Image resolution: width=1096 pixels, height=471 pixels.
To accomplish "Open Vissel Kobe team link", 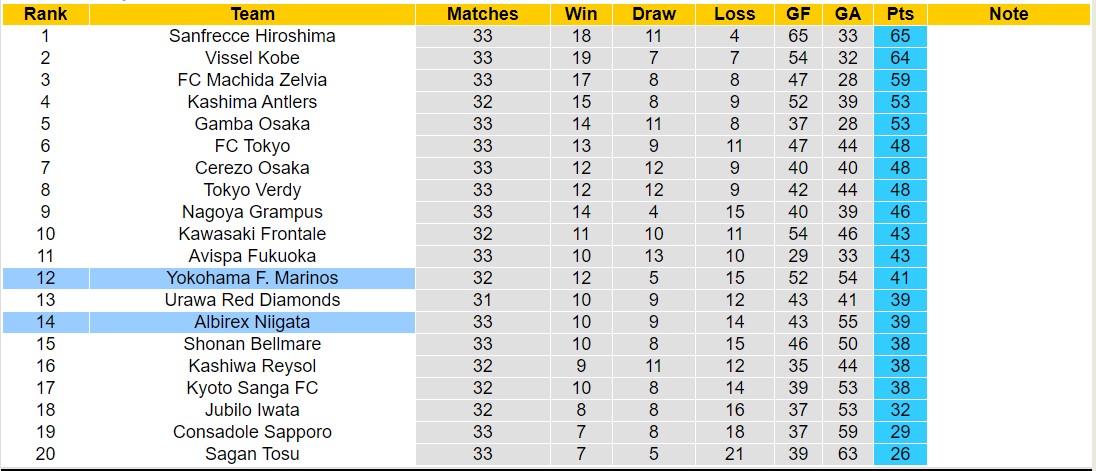I will coord(252,58).
